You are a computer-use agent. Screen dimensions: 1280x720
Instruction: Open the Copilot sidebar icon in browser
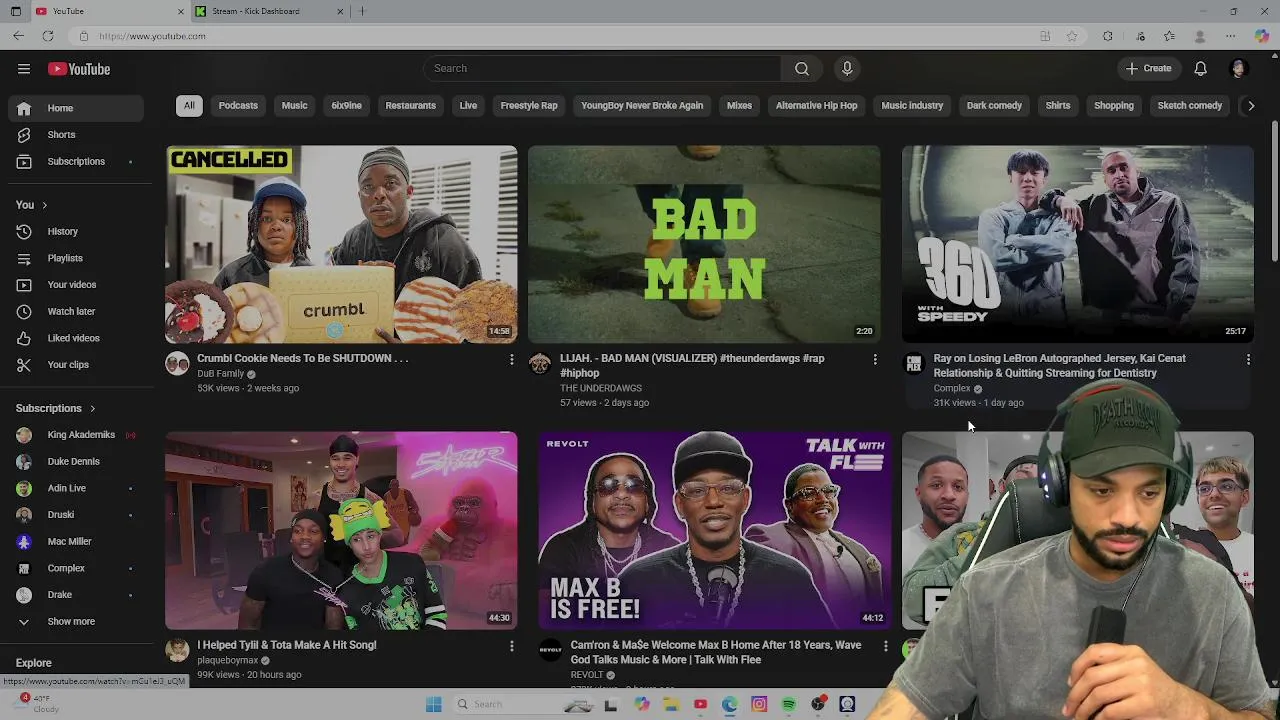pos(1262,36)
